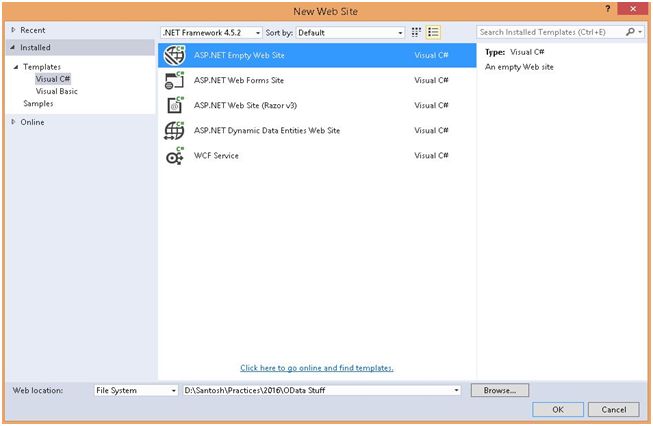Open the Sort by Default dropdown

tap(350, 32)
